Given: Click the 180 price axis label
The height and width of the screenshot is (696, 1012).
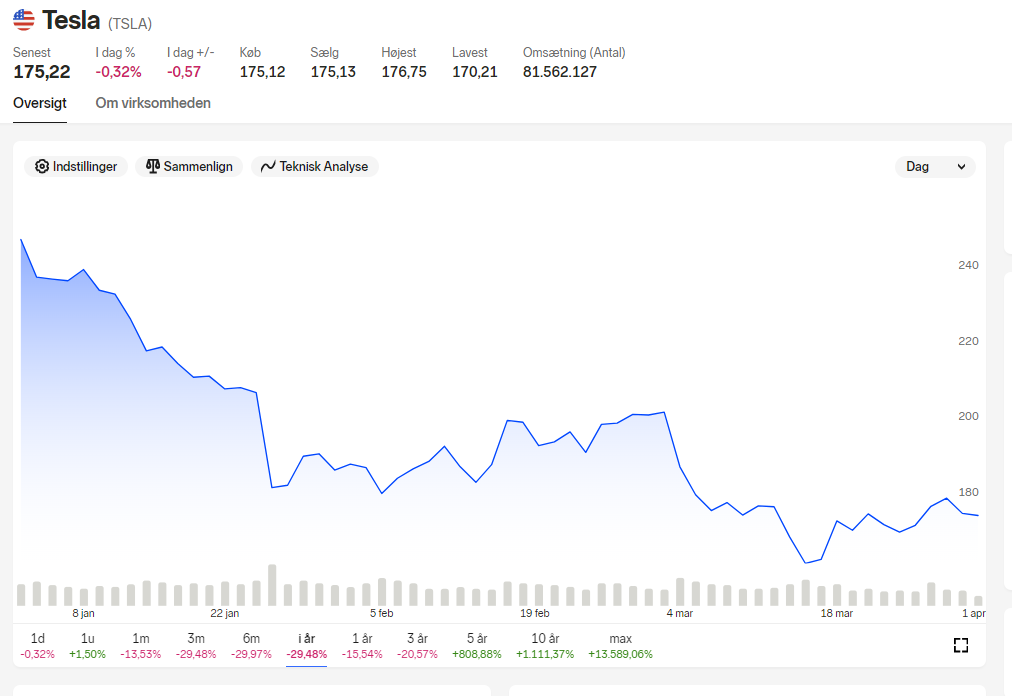Looking at the screenshot, I should (x=968, y=492).
